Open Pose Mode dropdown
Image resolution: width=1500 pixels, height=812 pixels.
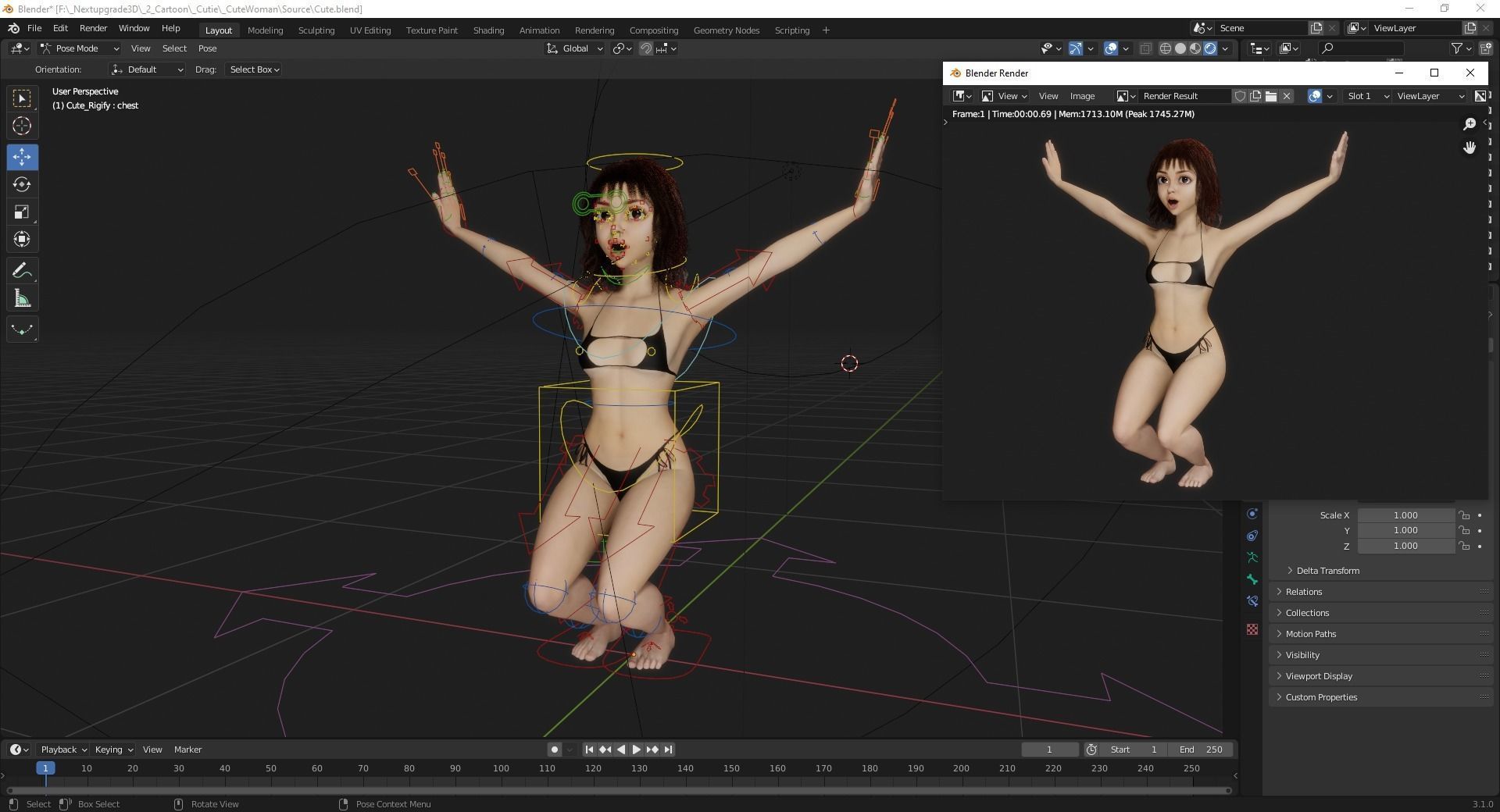point(80,48)
